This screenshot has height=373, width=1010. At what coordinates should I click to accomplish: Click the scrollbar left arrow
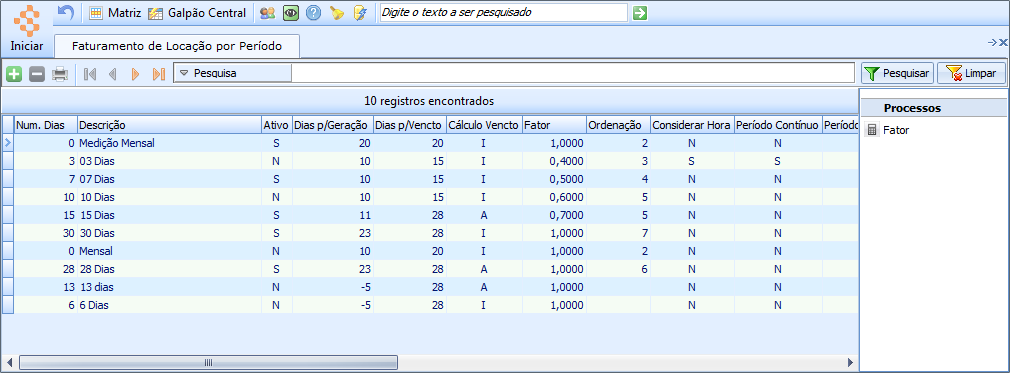click(9, 363)
